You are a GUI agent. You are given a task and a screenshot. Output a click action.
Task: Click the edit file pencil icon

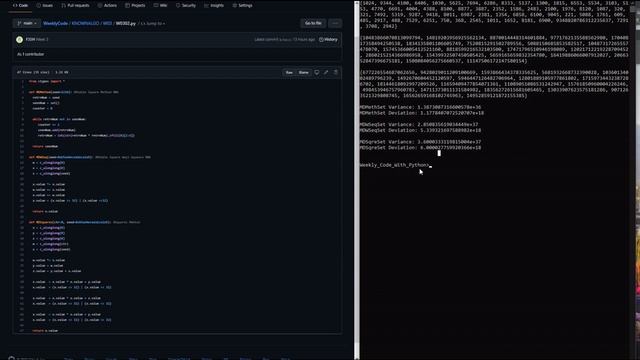tap(326, 72)
